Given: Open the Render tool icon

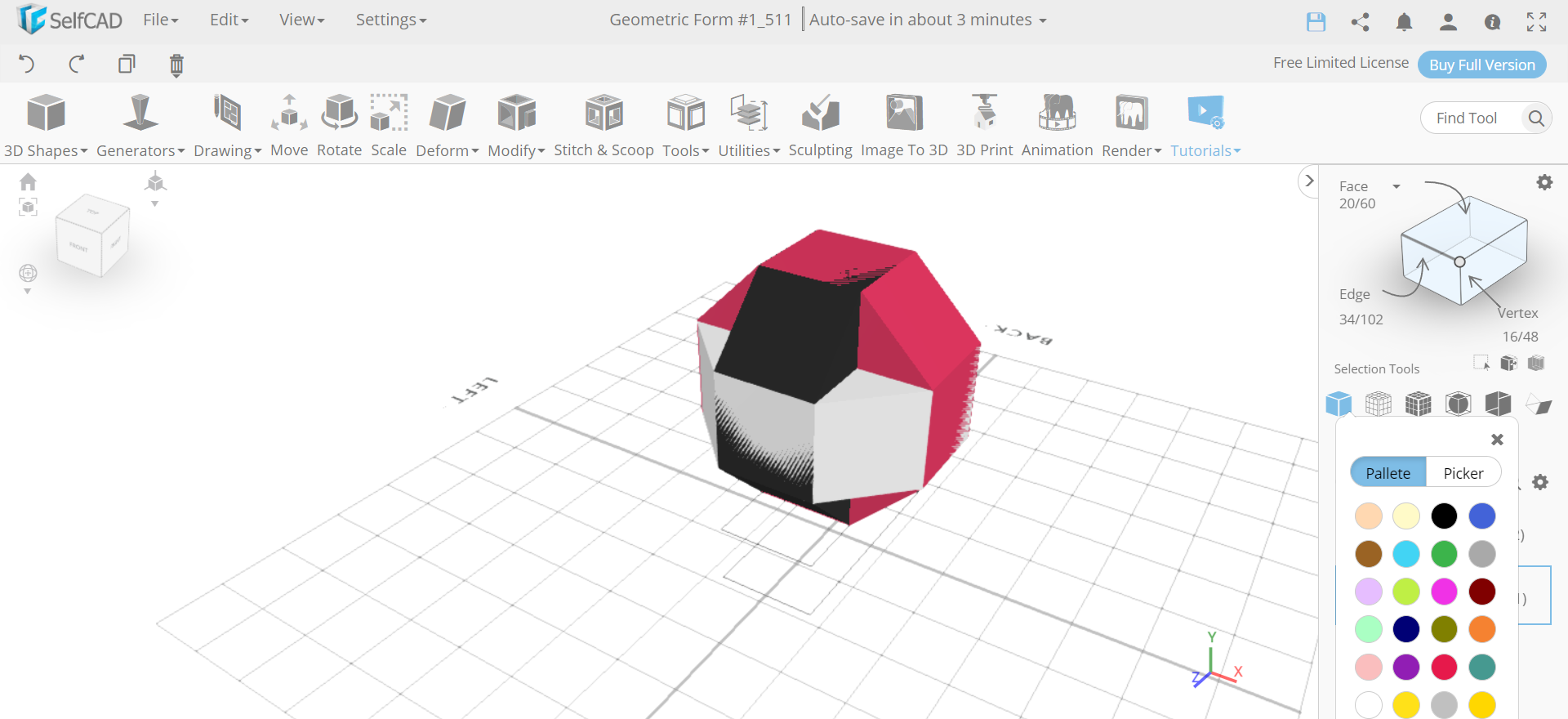Looking at the screenshot, I should point(1131,113).
